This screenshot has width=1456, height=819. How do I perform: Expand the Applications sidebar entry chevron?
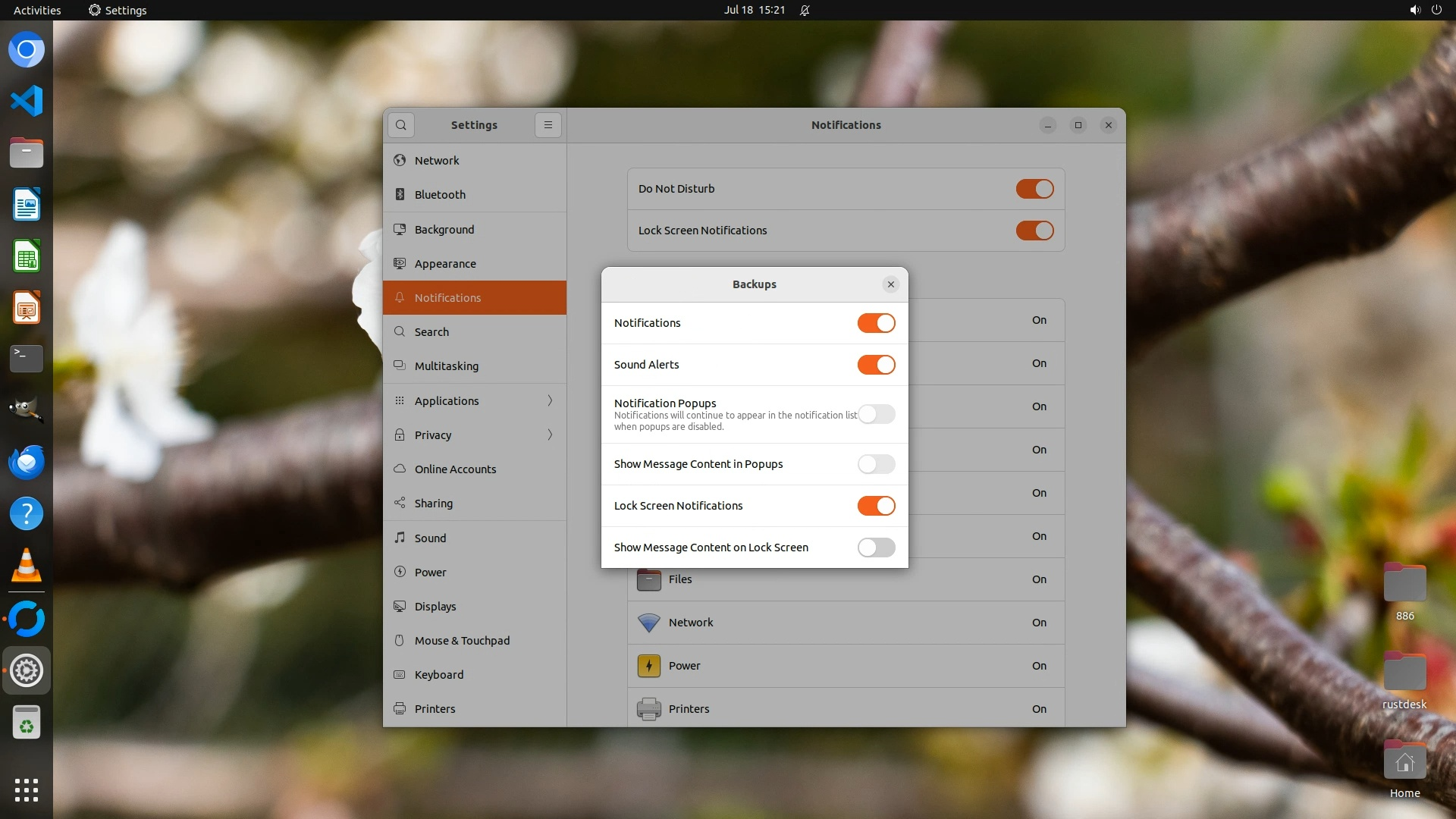(550, 400)
